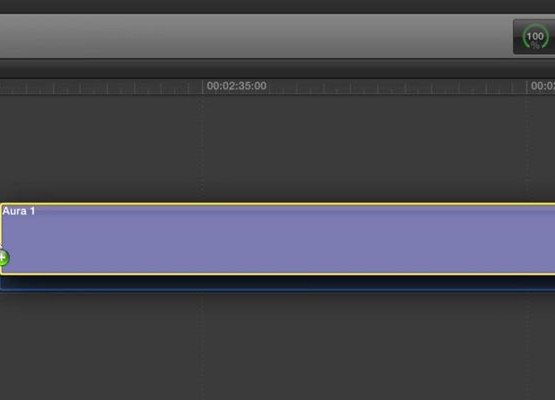Image resolution: width=555 pixels, height=400 pixels.
Task: Jump to the 00:02:35:00 ruler timecode
Action: click(236, 86)
